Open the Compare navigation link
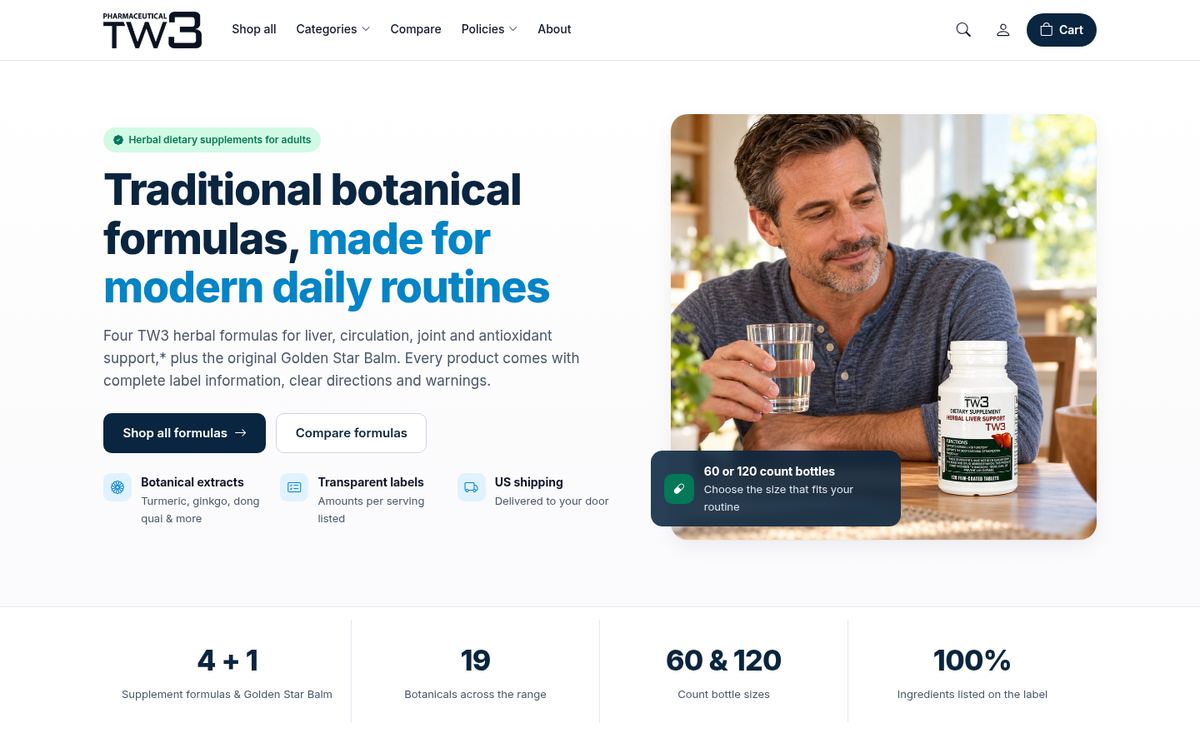Screen dimensions: 1200x733 click(x=416, y=29)
